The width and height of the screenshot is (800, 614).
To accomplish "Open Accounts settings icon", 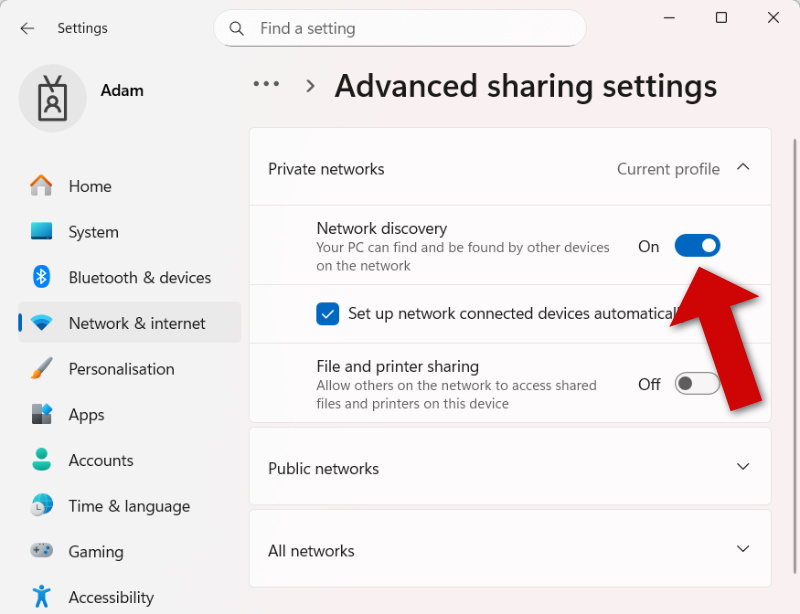I will 41,460.
